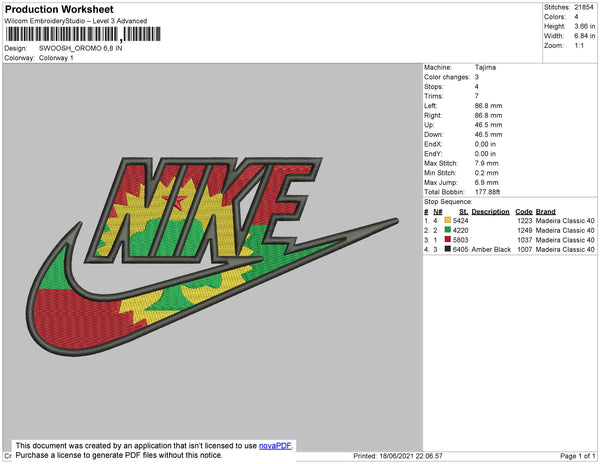
Task: Click the 'Amber Black' description cell
Action: (x=491, y=249)
